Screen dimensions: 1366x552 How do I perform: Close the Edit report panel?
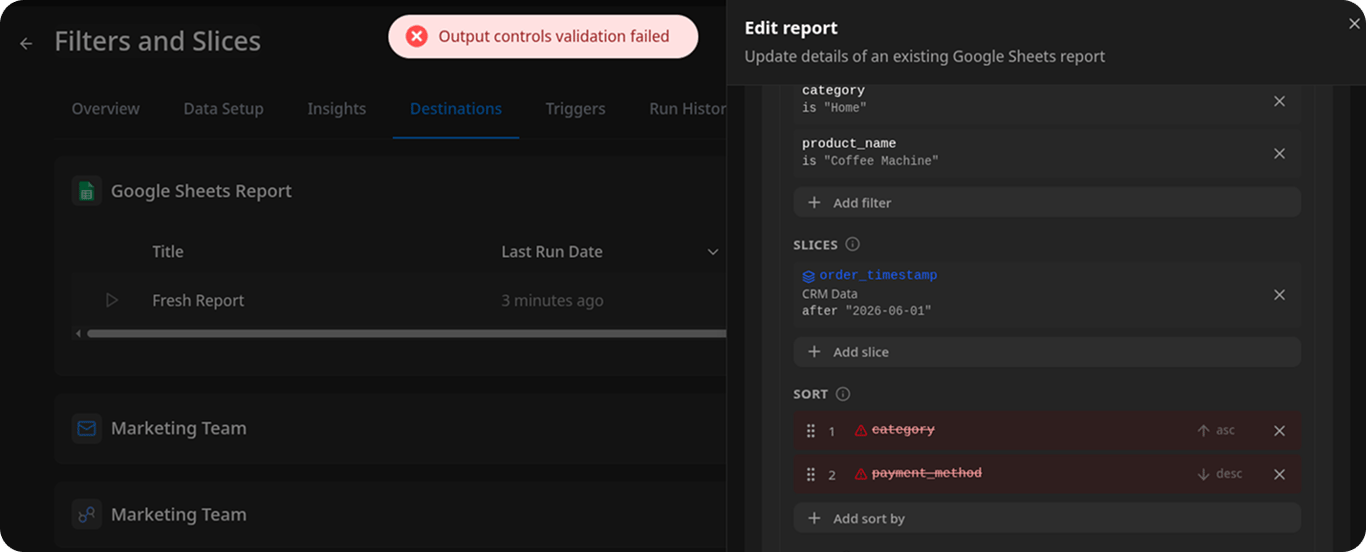click(x=1354, y=24)
